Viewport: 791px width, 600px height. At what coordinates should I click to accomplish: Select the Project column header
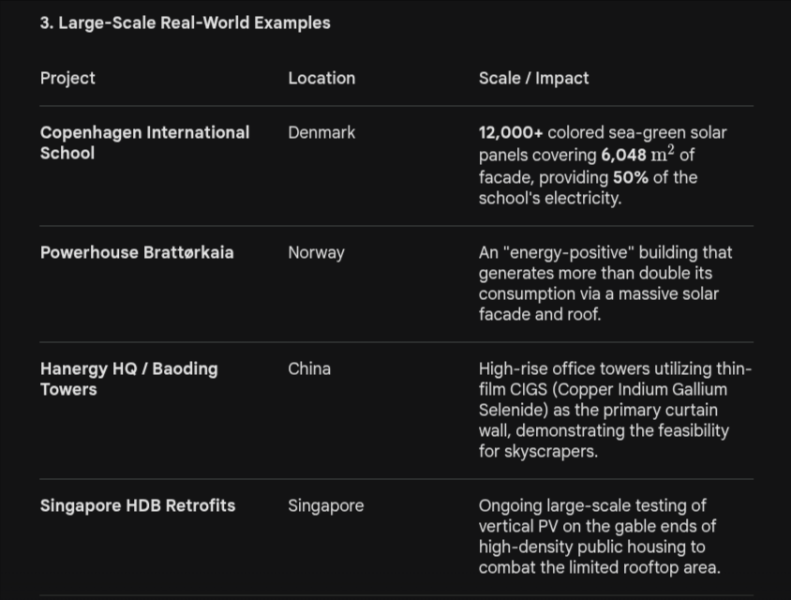68,78
